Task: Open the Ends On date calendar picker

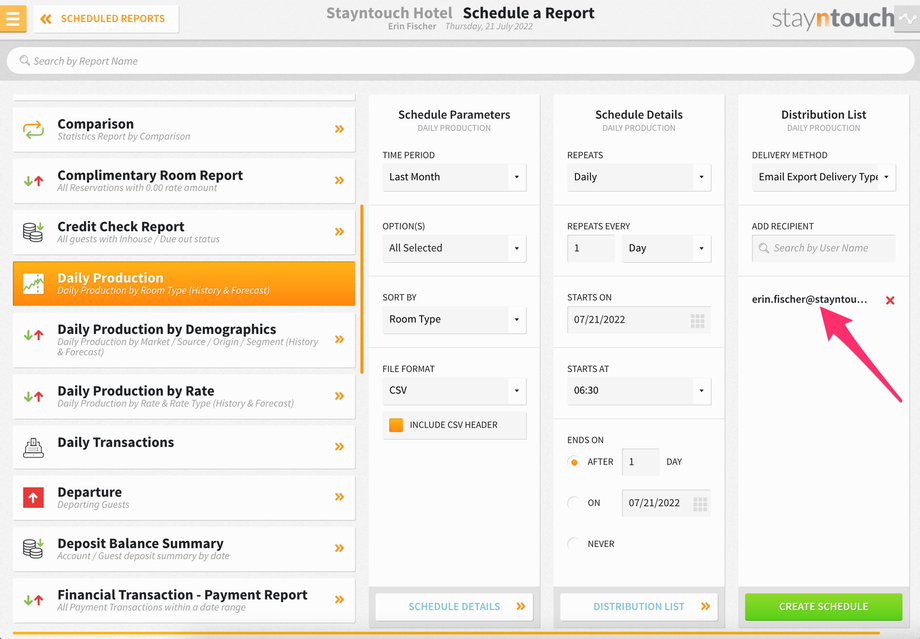Action: coord(700,503)
